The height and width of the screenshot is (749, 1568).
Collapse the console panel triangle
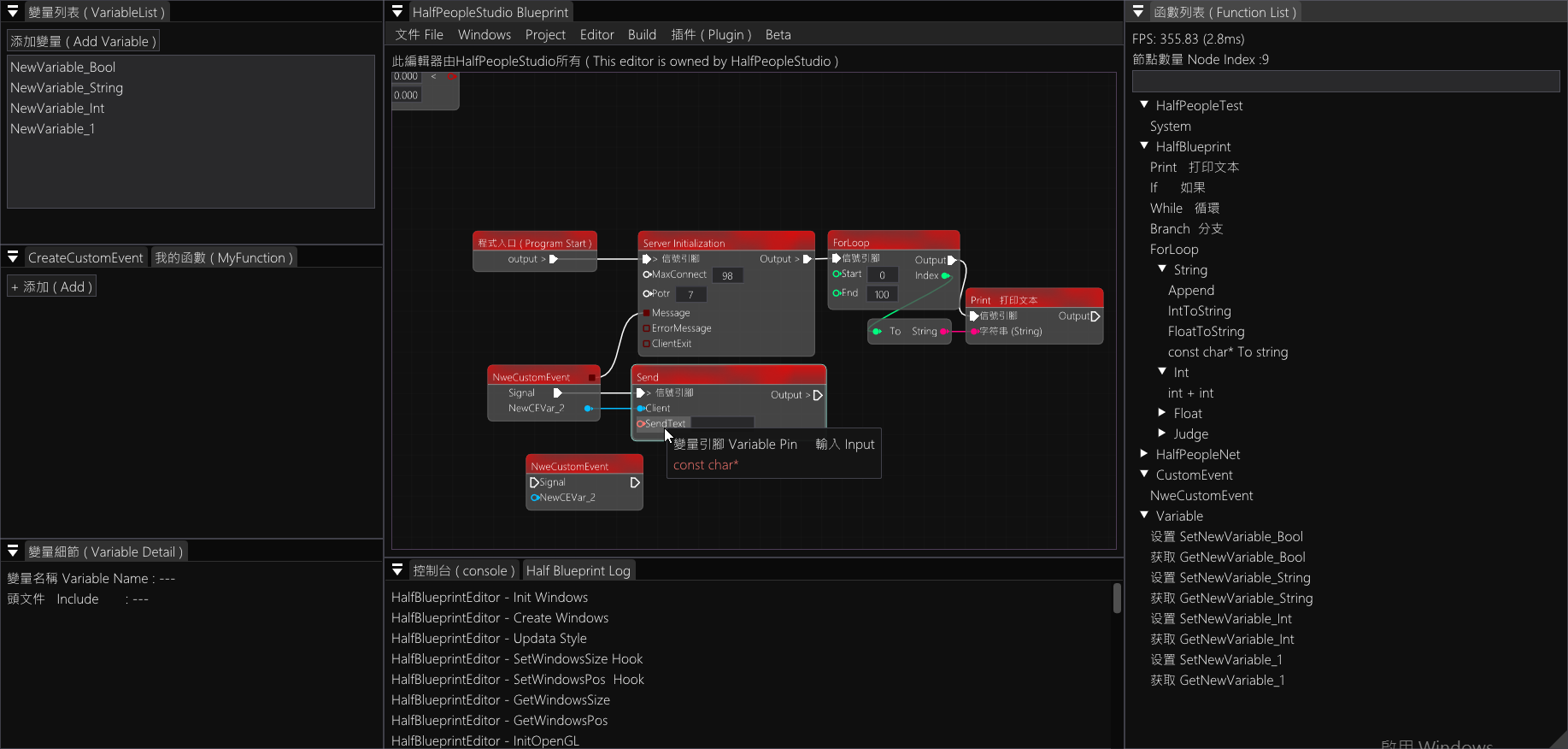(397, 569)
